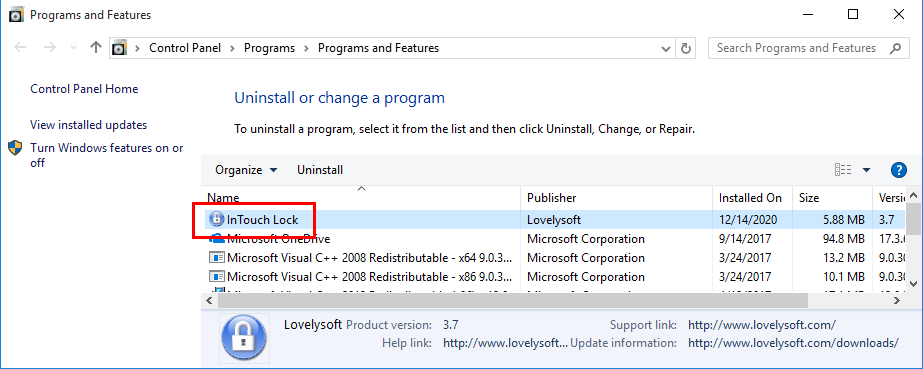Sort the list by Size column
Image resolution: width=923 pixels, height=369 pixels.
tap(832, 198)
